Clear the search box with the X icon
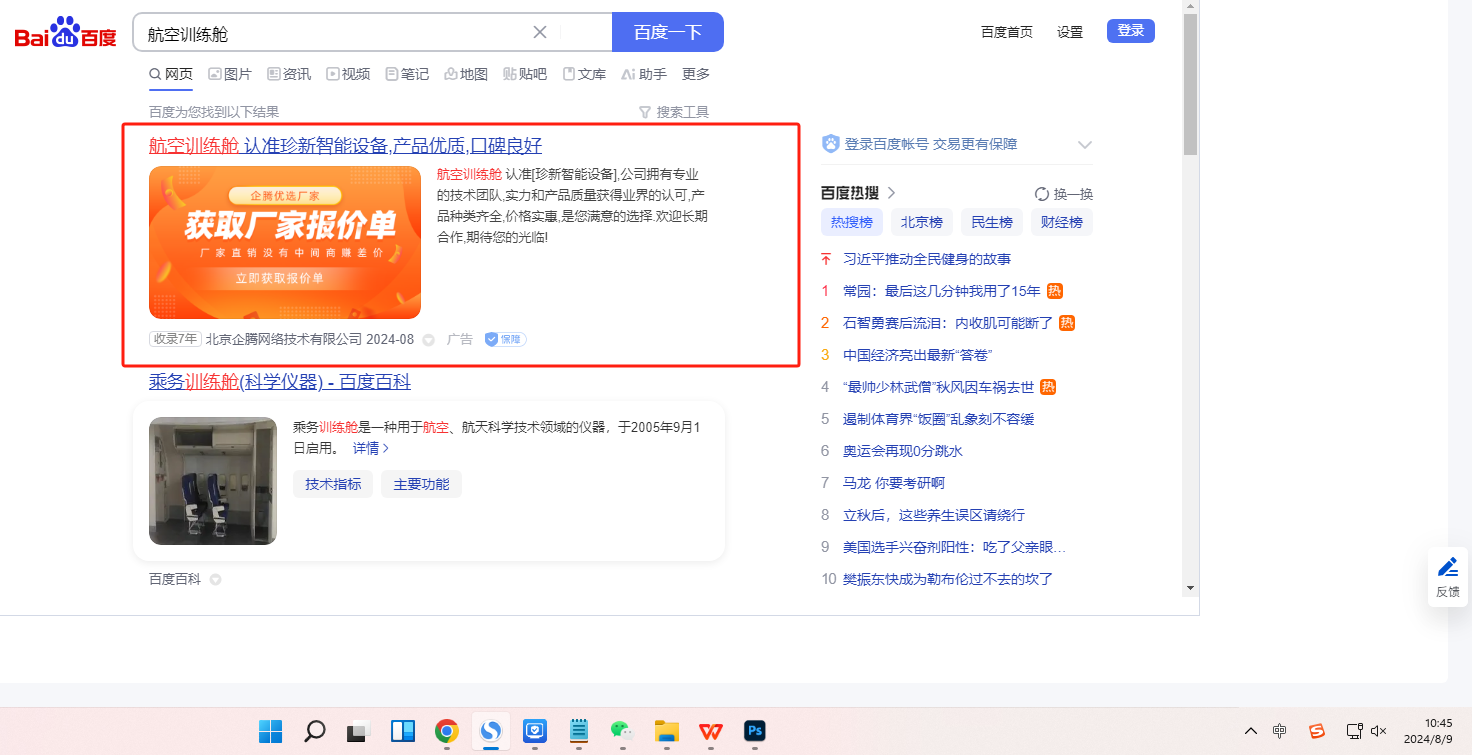This screenshot has height=755, width=1472. pyautogui.click(x=540, y=32)
